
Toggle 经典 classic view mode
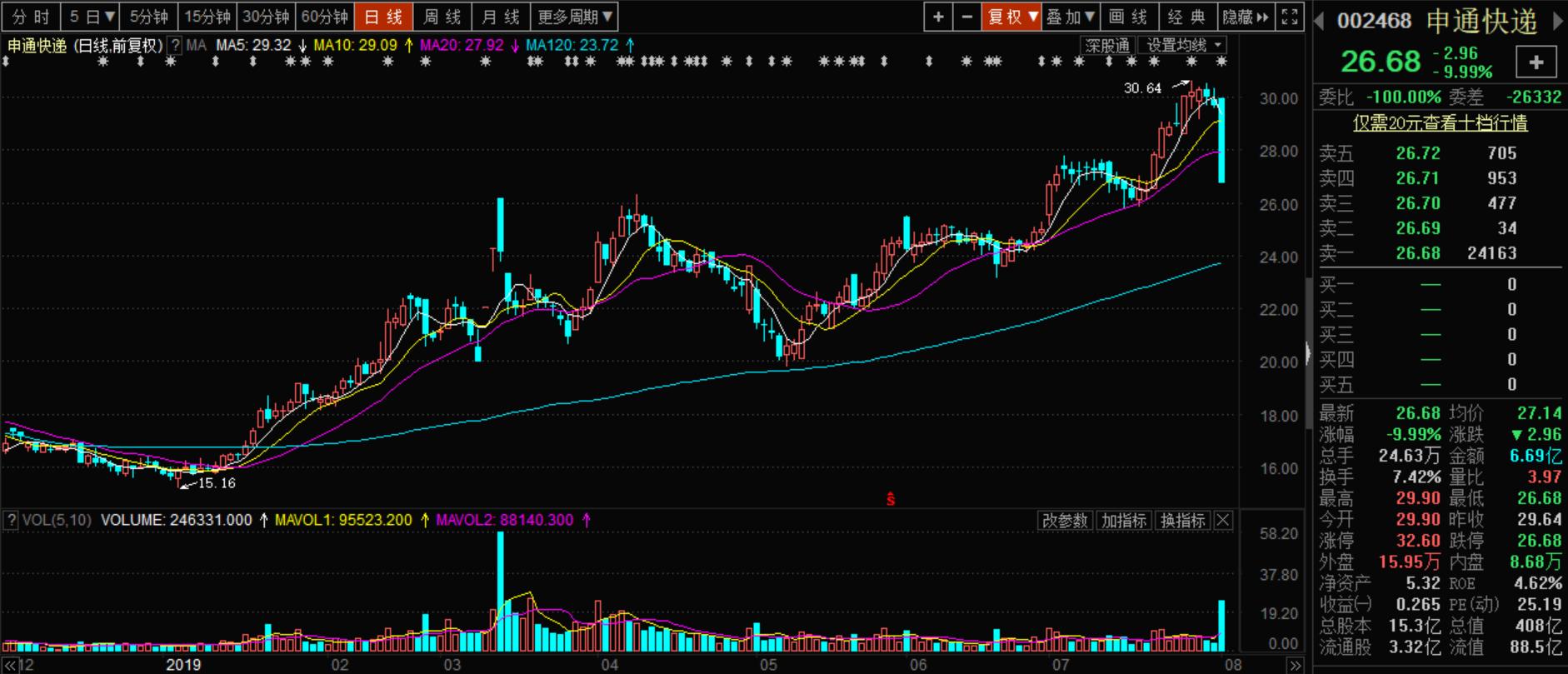(1186, 17)
